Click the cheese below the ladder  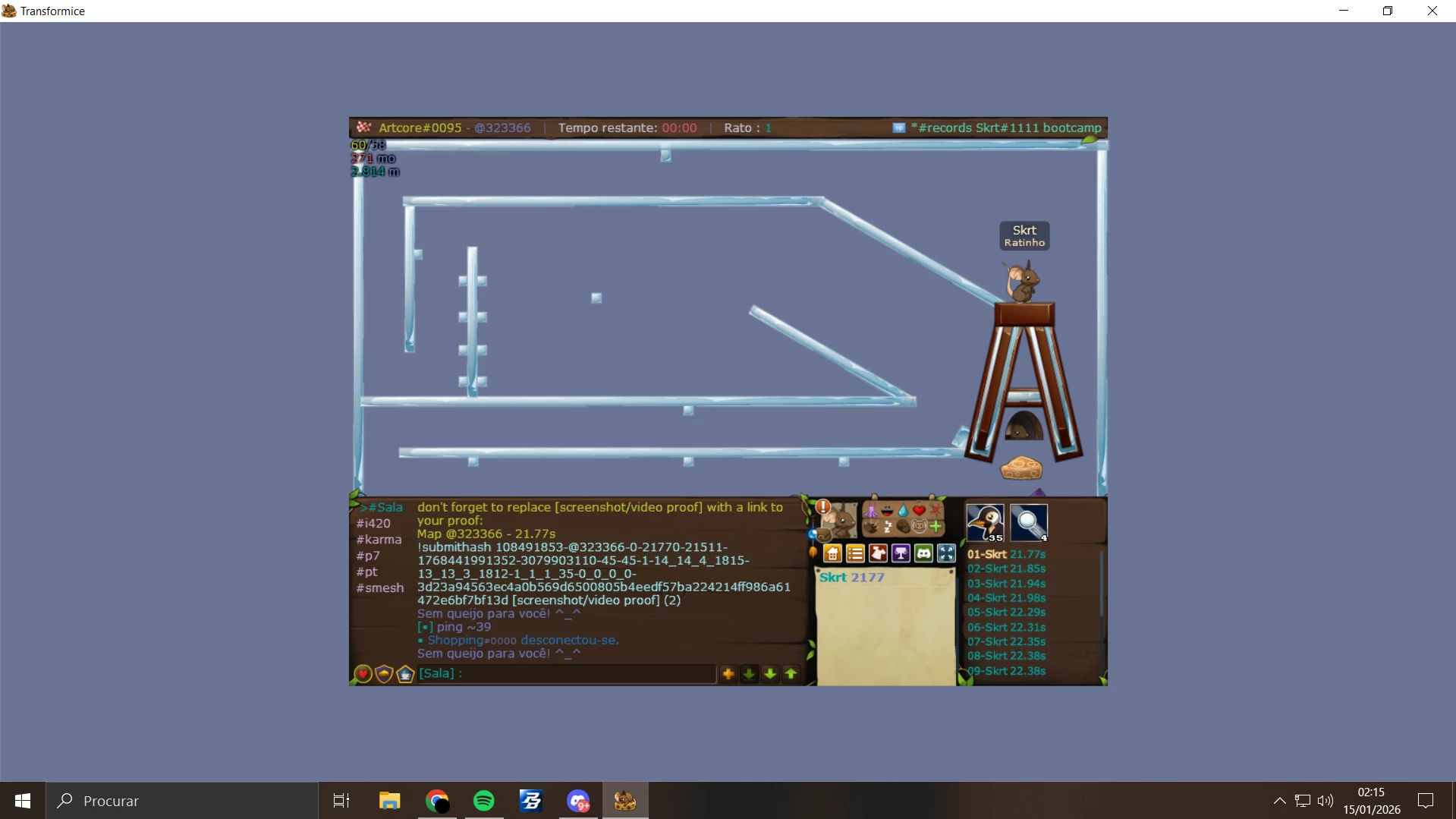[1021, 468]
